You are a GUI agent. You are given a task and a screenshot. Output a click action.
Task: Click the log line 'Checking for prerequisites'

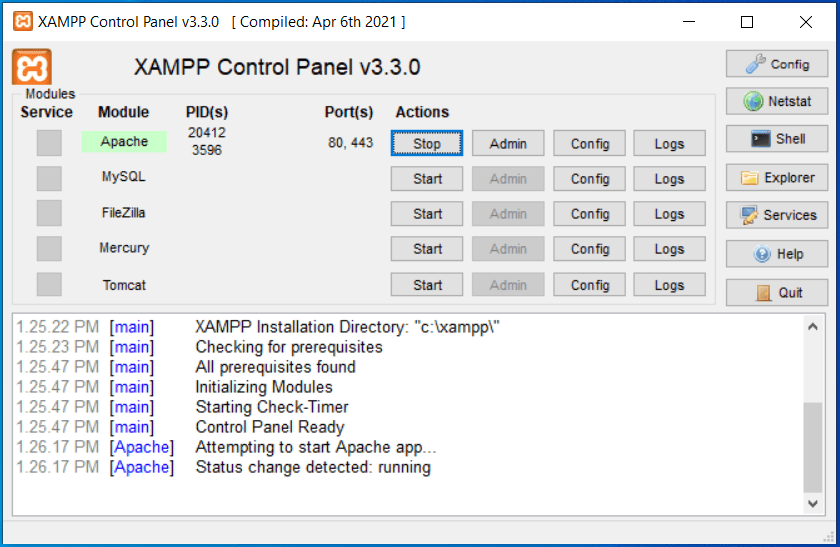[x=289, y=347]
